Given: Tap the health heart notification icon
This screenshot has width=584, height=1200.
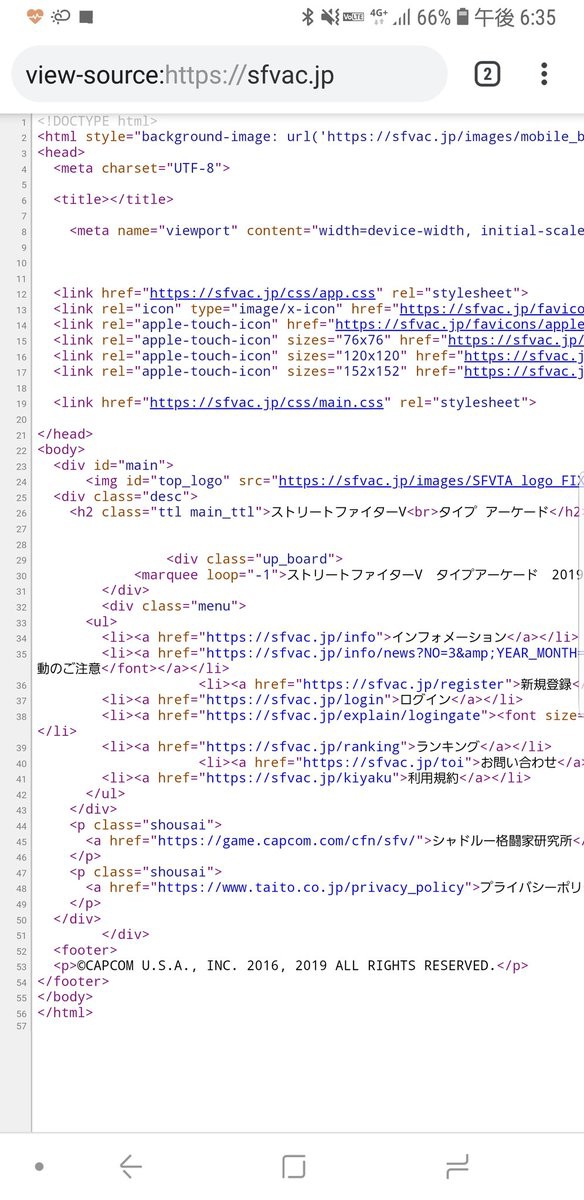Looking at the screenshot, I should coord(35,16).
